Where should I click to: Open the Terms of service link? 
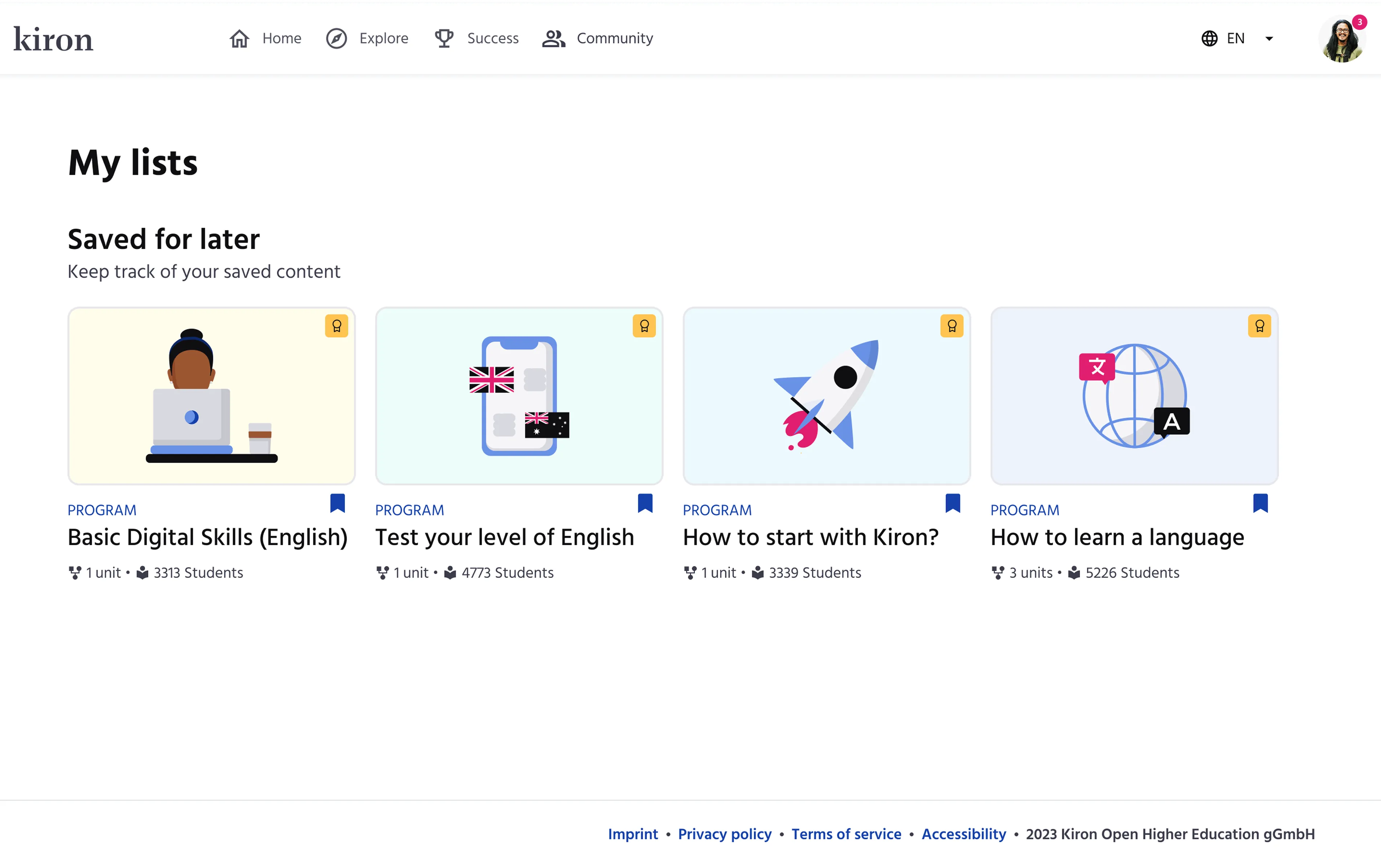click(846, 834)
